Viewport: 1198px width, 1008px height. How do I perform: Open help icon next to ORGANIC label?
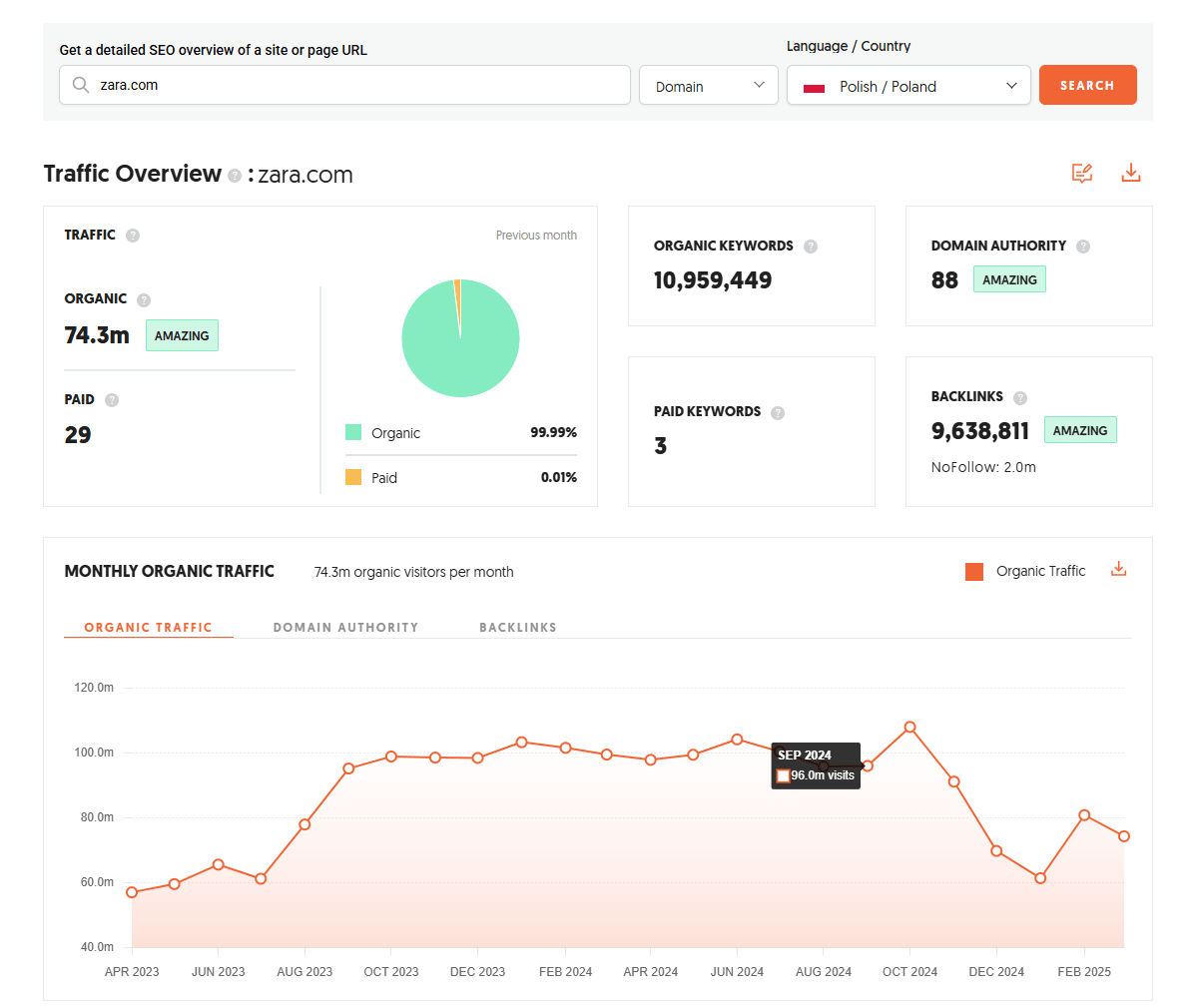(x=144, y=299)
